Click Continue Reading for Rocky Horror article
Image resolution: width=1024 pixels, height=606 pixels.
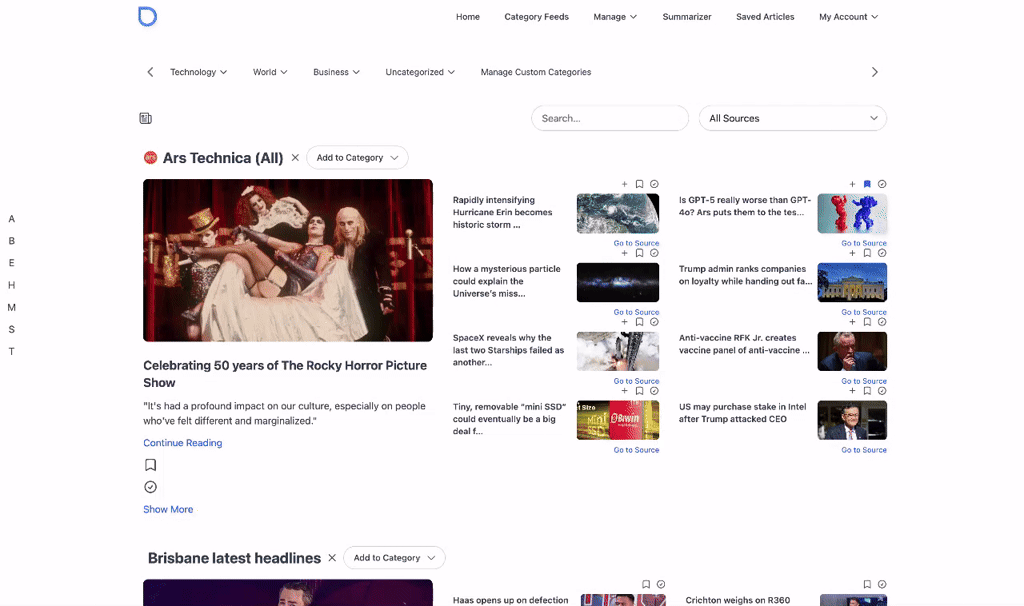point(183,443)
